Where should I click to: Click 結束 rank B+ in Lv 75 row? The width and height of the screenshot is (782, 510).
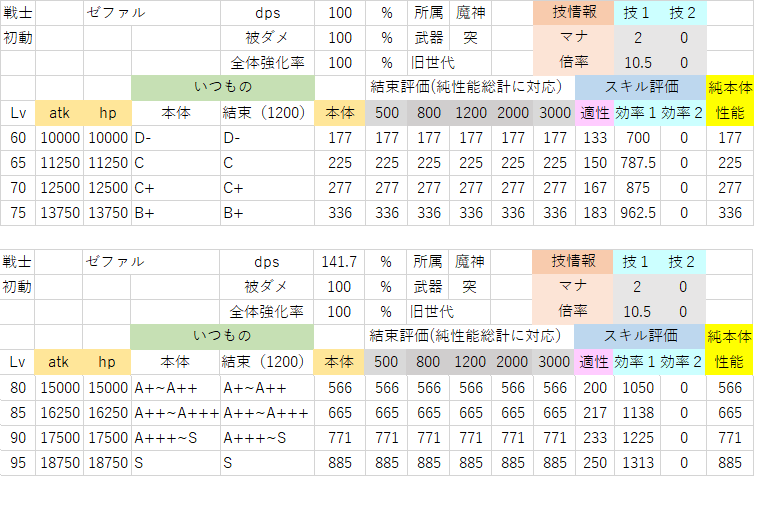pyautogui.click(x=267, y=213)
